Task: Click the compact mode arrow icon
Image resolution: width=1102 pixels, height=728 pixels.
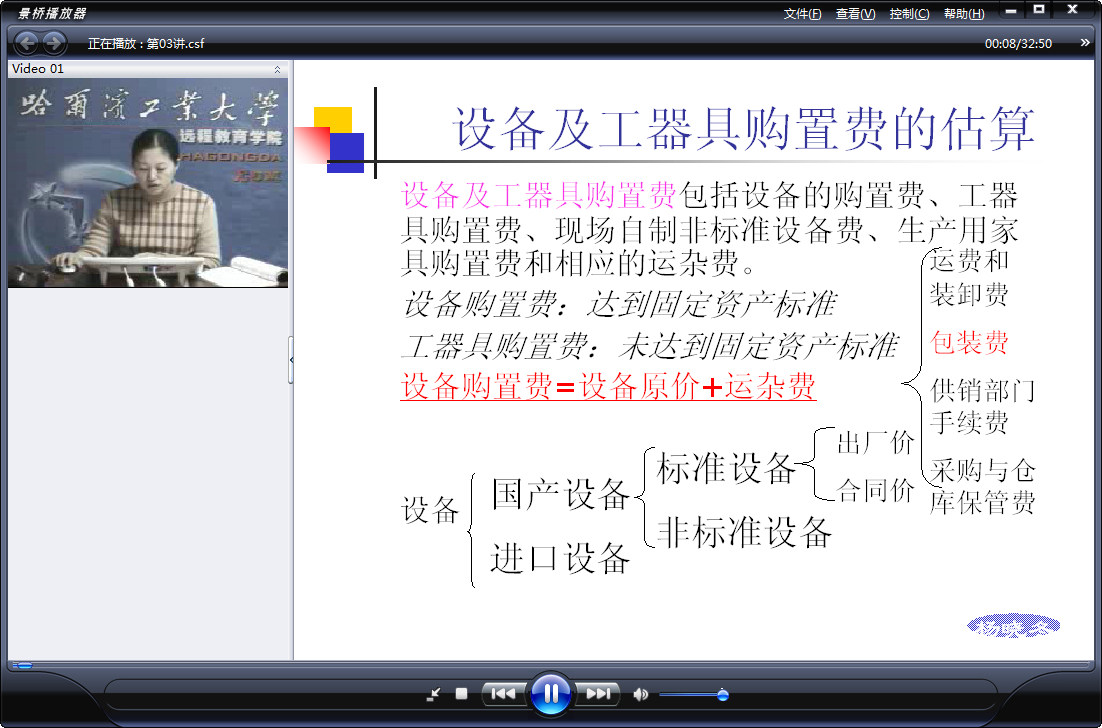Action: point(433,695)
